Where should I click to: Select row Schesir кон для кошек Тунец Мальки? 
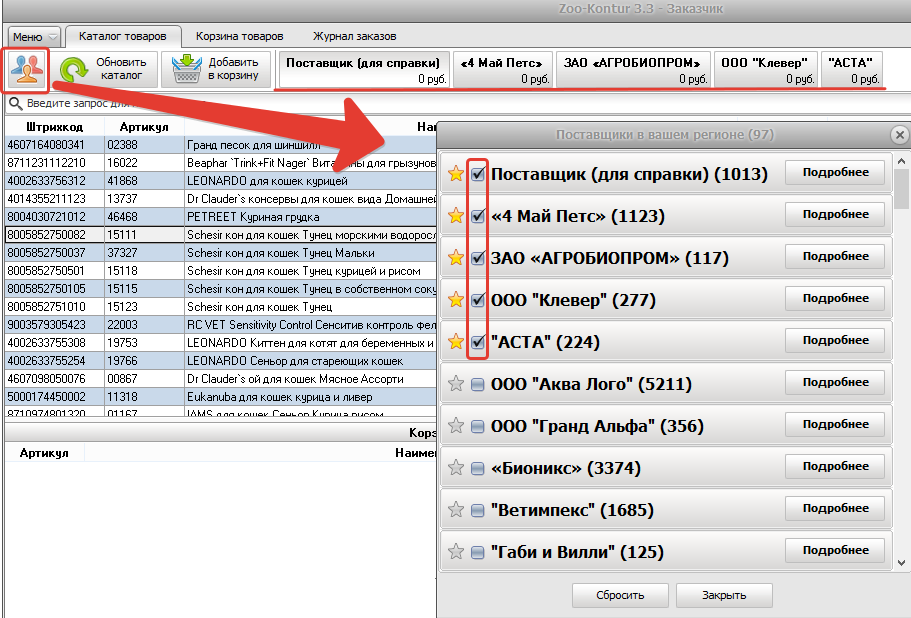click(x=221, y=253)
